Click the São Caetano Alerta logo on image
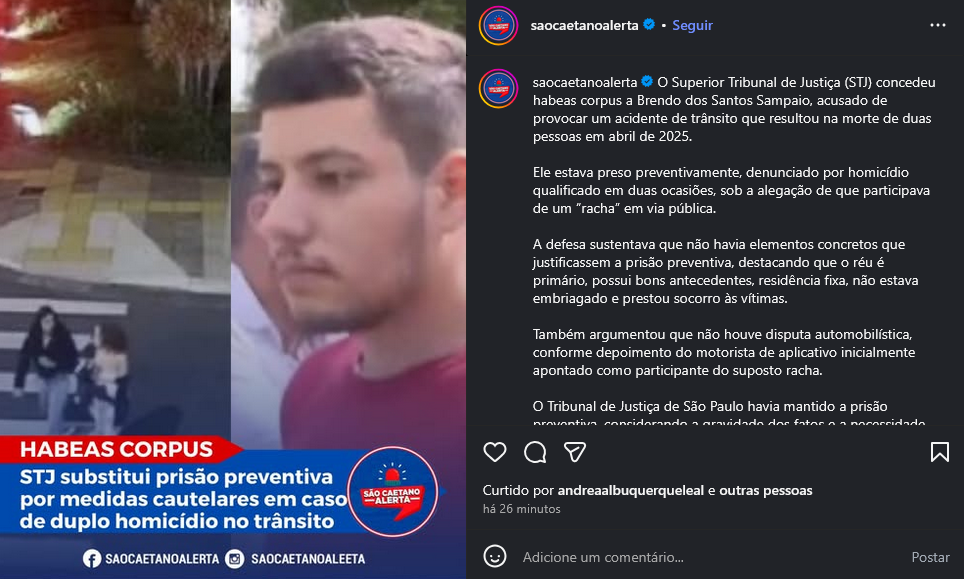This screenshot has height=579, width=964. tap(393, 492)
